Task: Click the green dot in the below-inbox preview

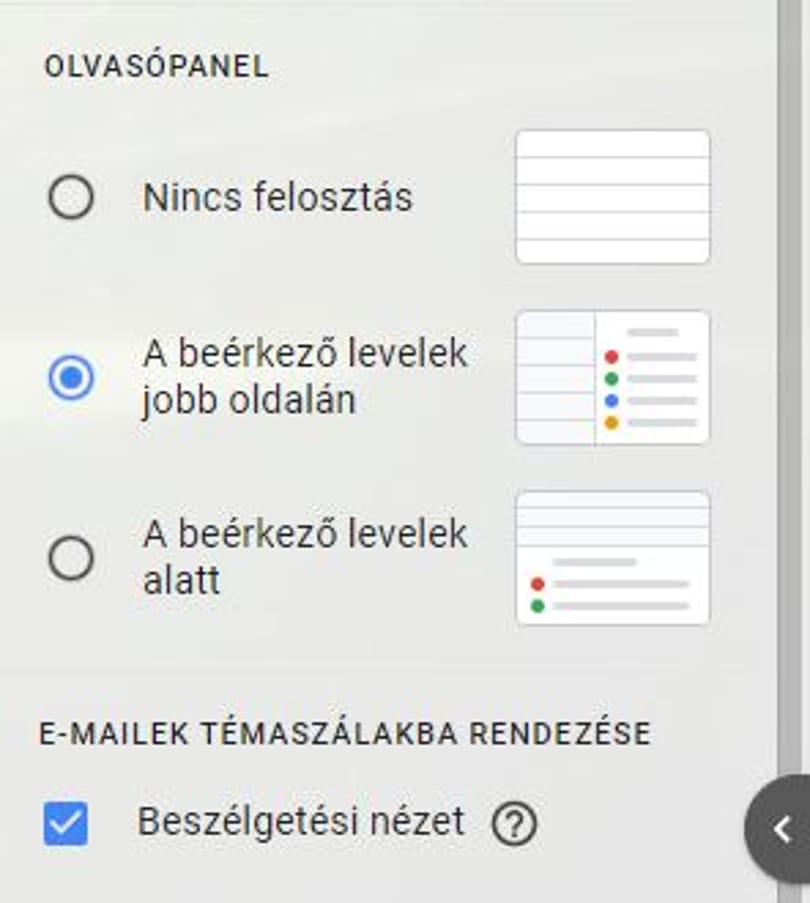Action: (537, 606)
